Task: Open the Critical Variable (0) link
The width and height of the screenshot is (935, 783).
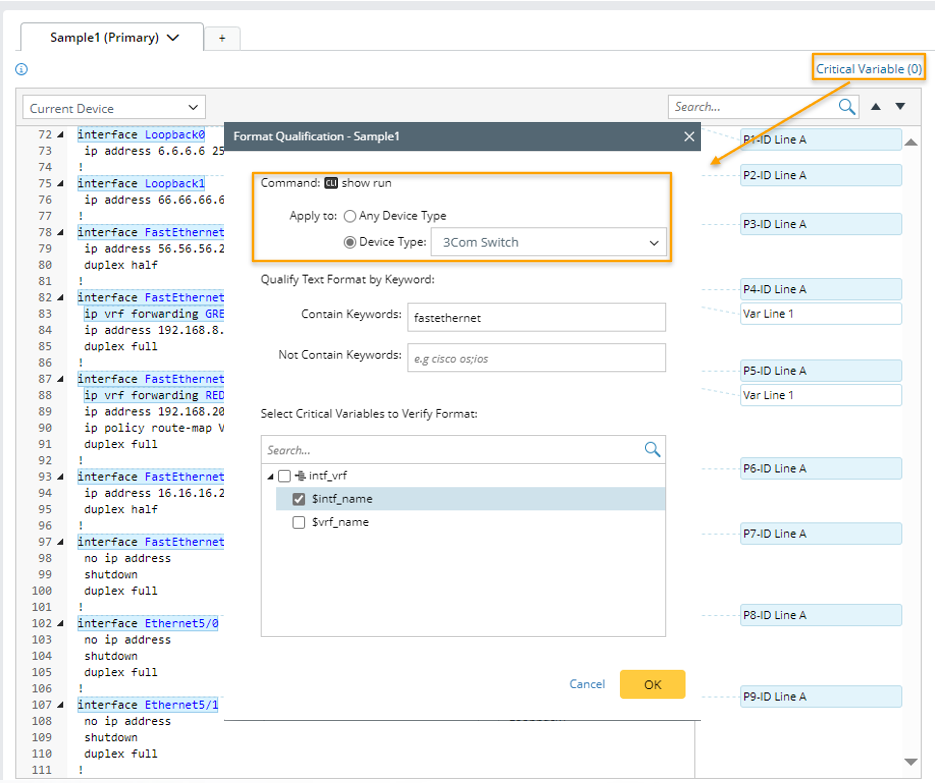Action: coord(868,69)
